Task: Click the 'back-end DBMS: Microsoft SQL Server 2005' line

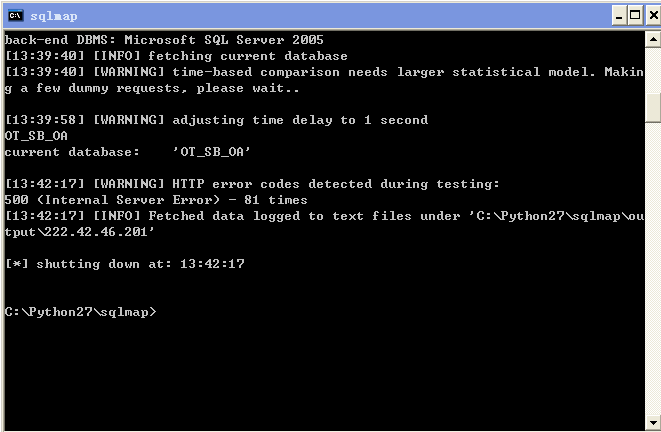Action: pos(164,40)
